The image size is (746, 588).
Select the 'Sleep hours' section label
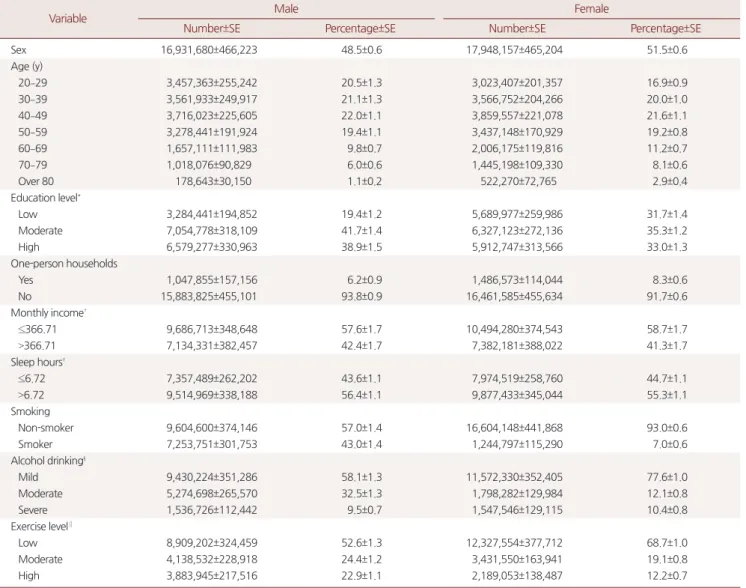click(x=38, y=362)
